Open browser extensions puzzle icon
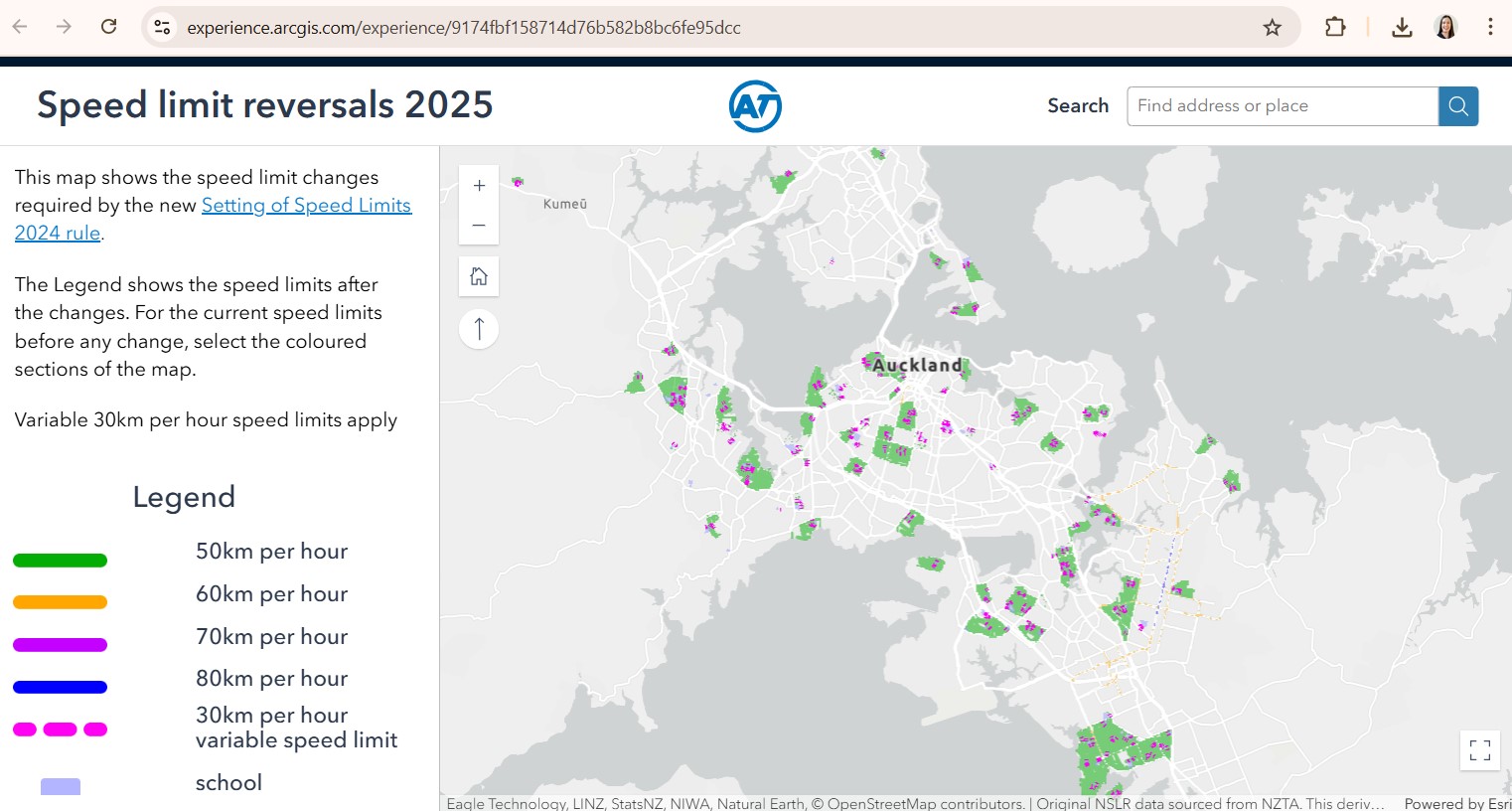This screenshot has height=811, width=1512. tap(1335, 28)
